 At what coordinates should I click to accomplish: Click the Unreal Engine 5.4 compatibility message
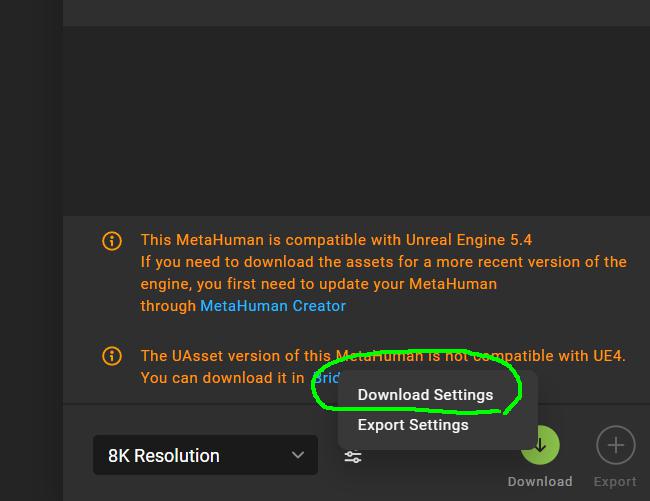pos(336,240)
